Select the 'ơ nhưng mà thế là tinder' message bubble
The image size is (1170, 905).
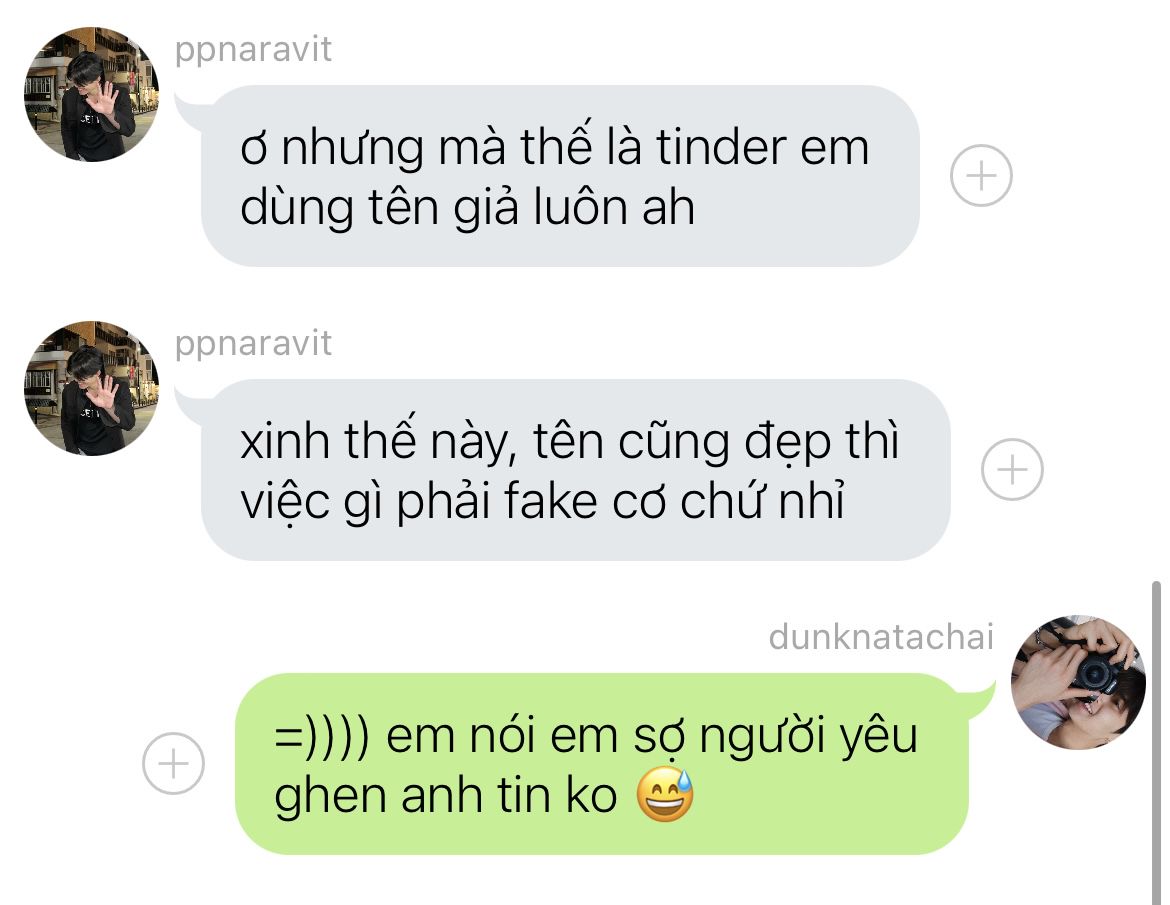(560, 176)
